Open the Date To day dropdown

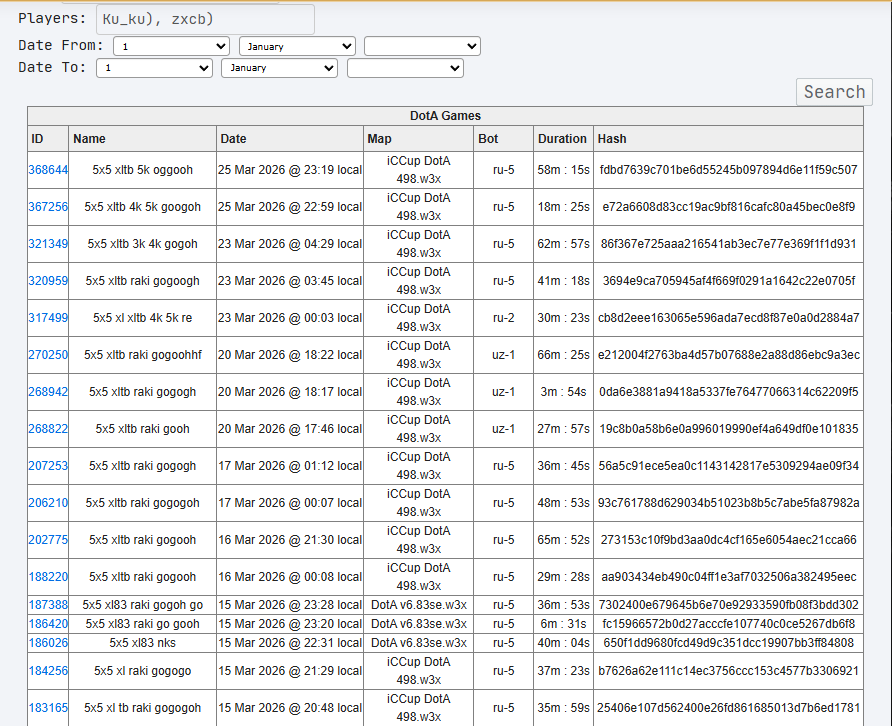154,68
